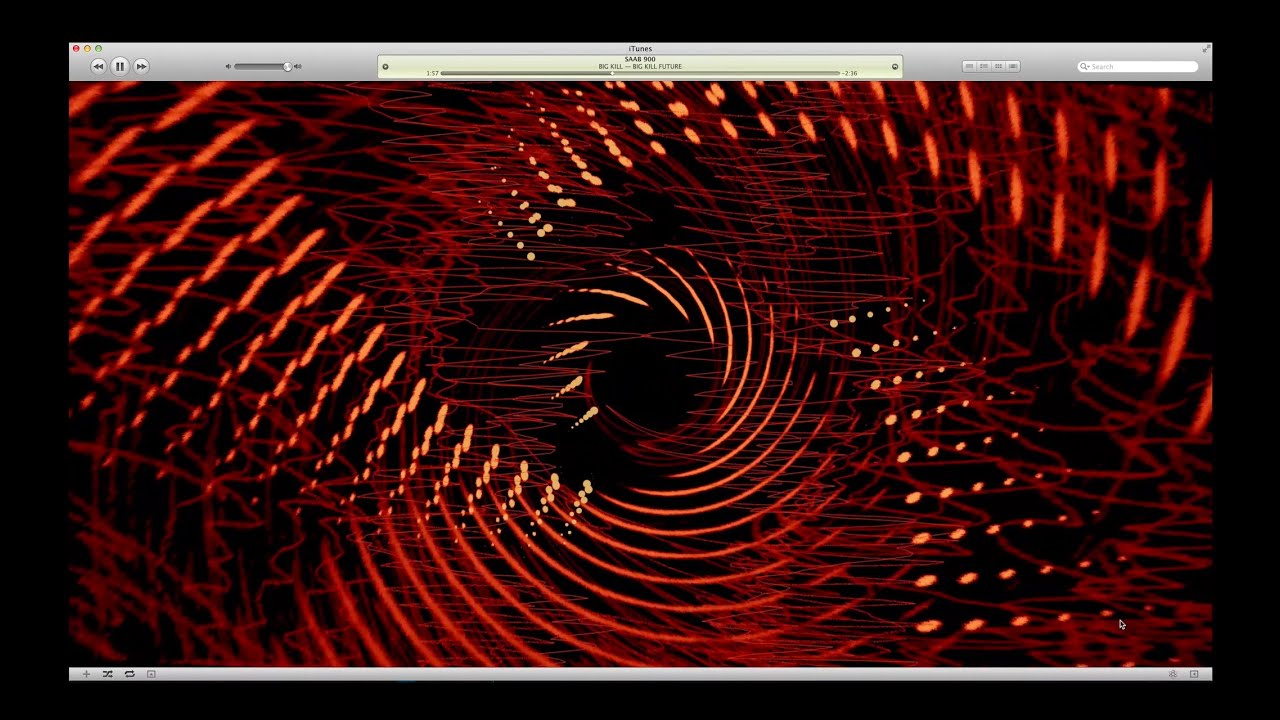Viewport: 1280px width, 720px height.
Task: Click the search magnifier icon
Action: (1085, 67)
